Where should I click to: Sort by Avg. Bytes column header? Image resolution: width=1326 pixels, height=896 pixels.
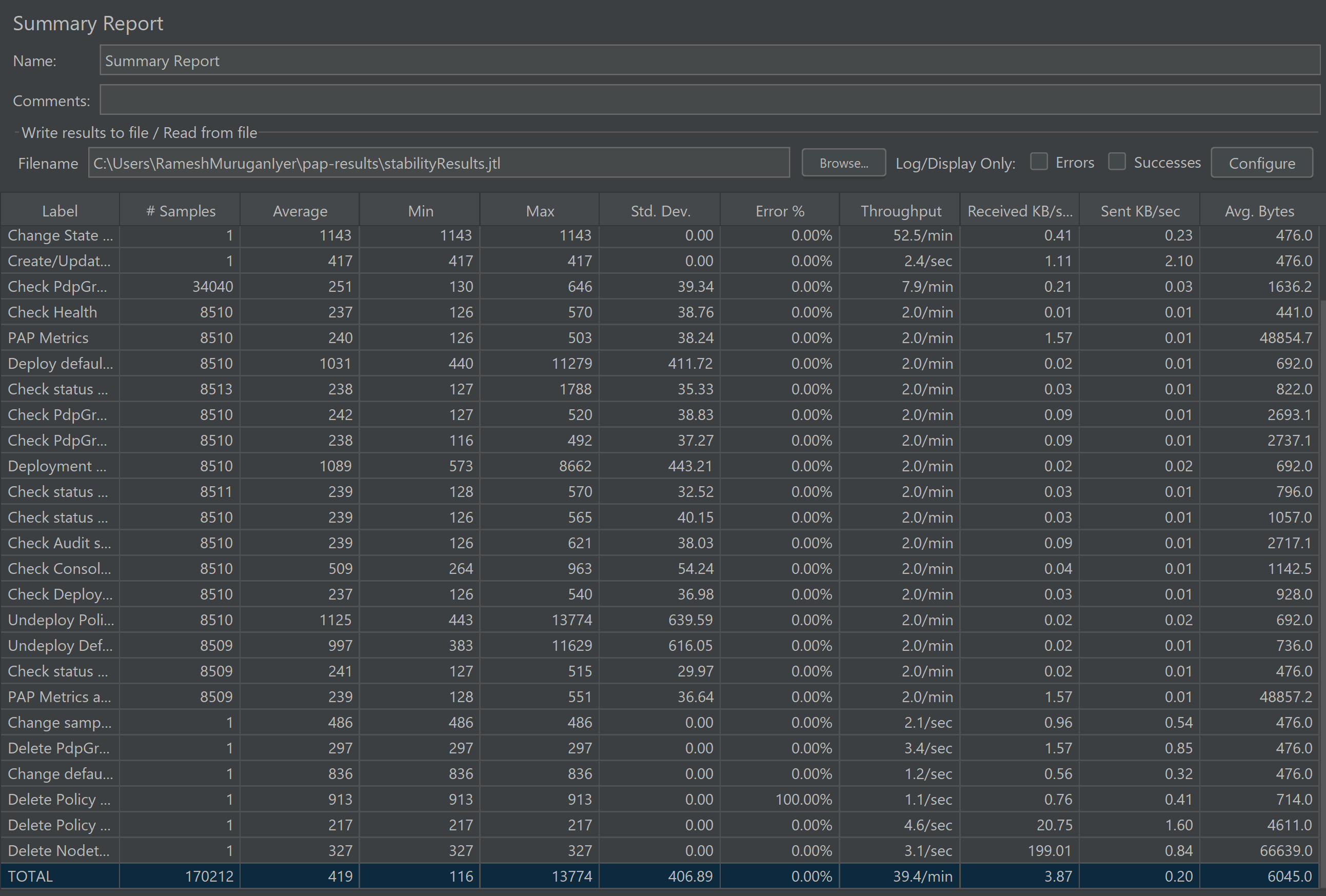tap(1259, 211)
